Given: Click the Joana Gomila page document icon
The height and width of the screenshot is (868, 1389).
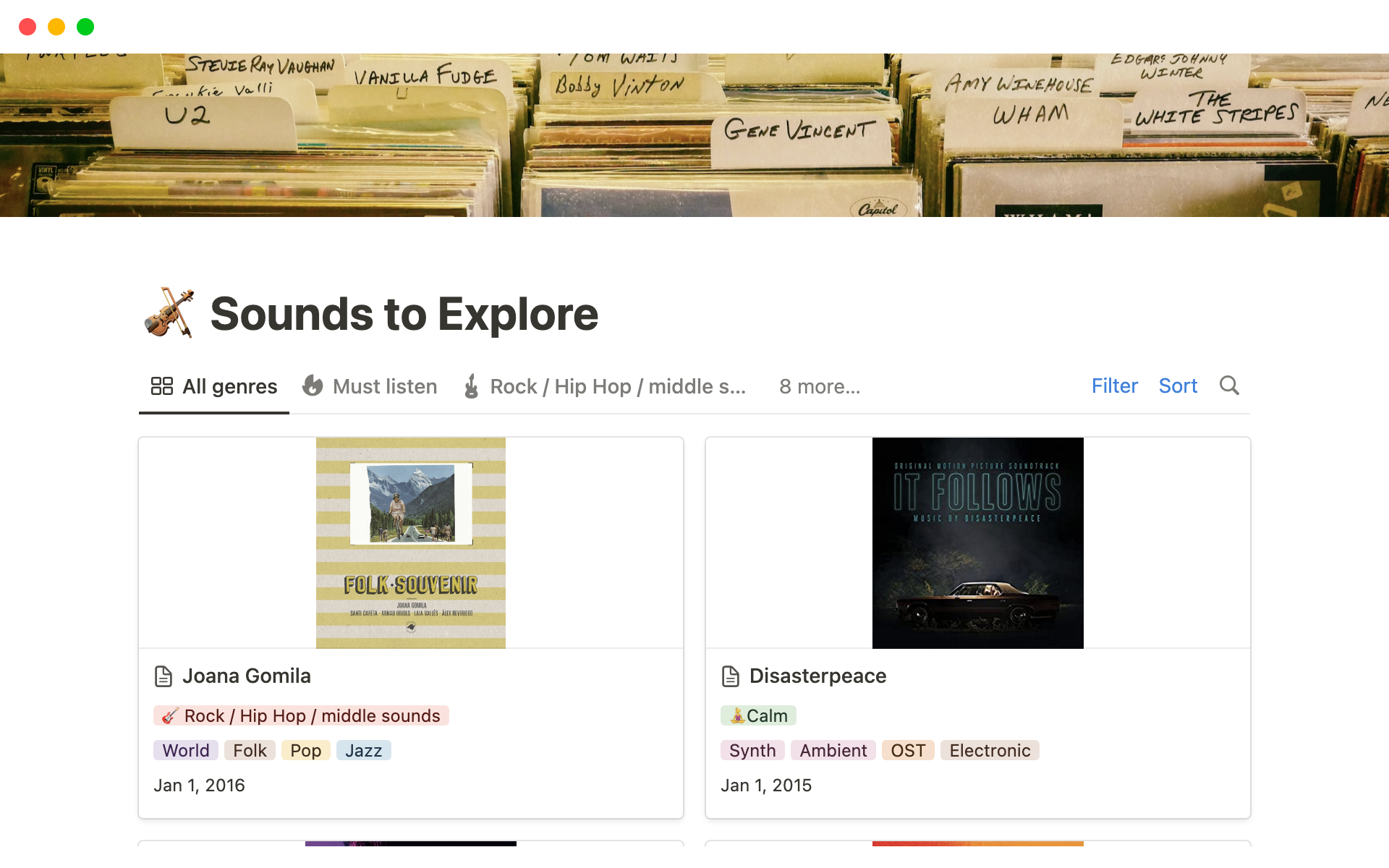Looking at the screenshot, I should coord(163,676).
